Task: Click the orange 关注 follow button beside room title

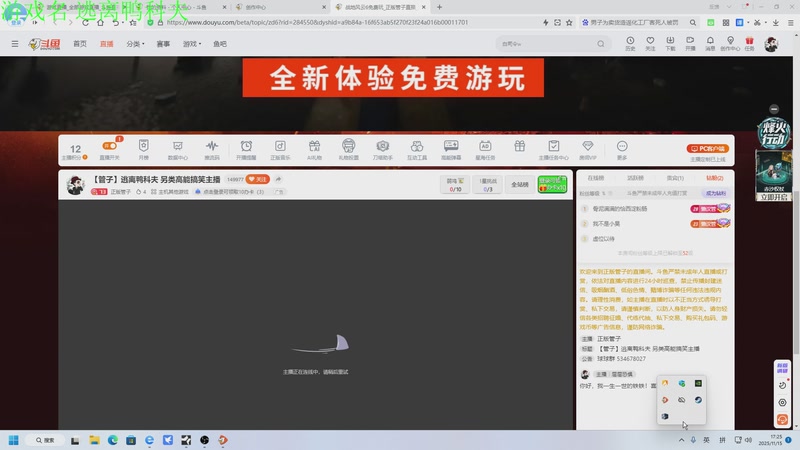Action: click(x=257, y=179)
